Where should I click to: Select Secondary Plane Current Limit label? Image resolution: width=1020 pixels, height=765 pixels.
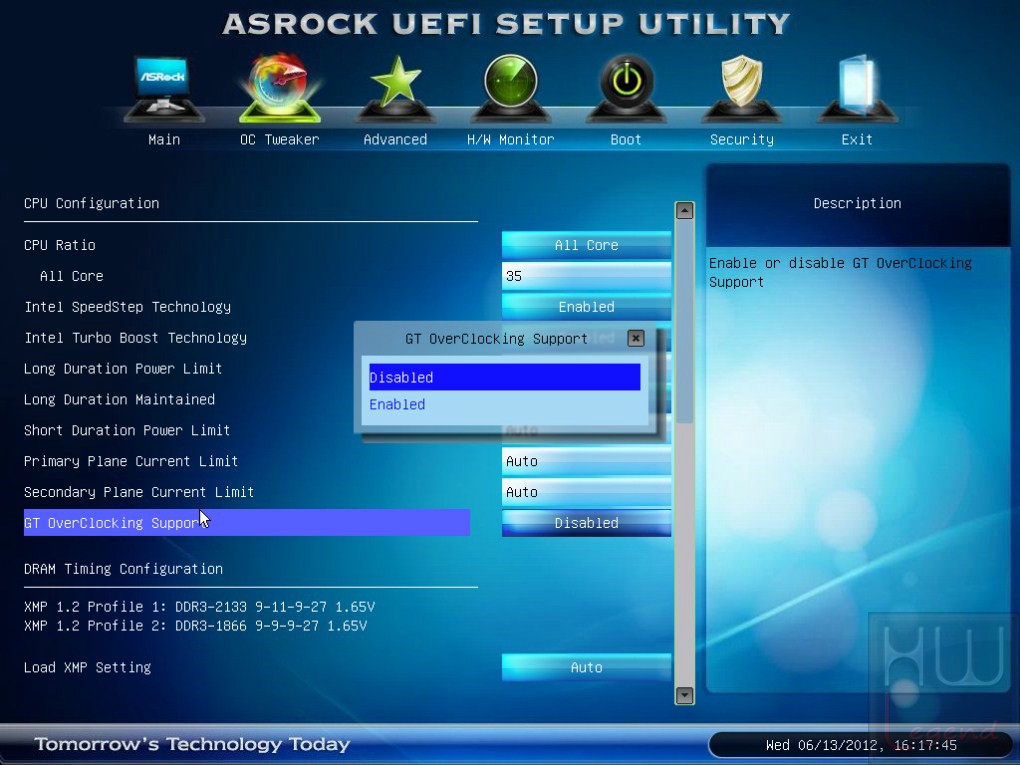(139, 492)
